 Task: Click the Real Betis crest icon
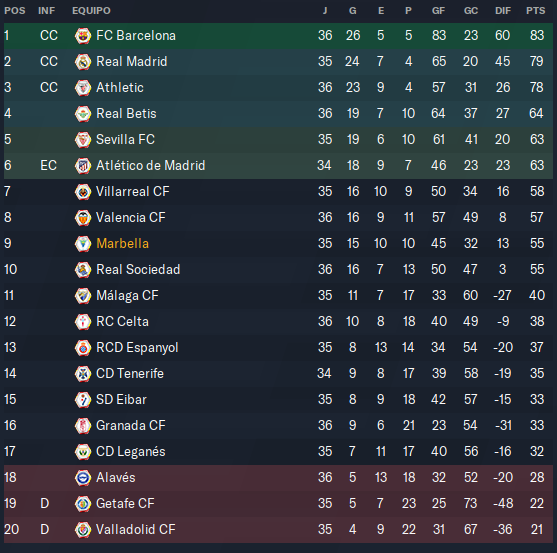(x=83, y=113)
